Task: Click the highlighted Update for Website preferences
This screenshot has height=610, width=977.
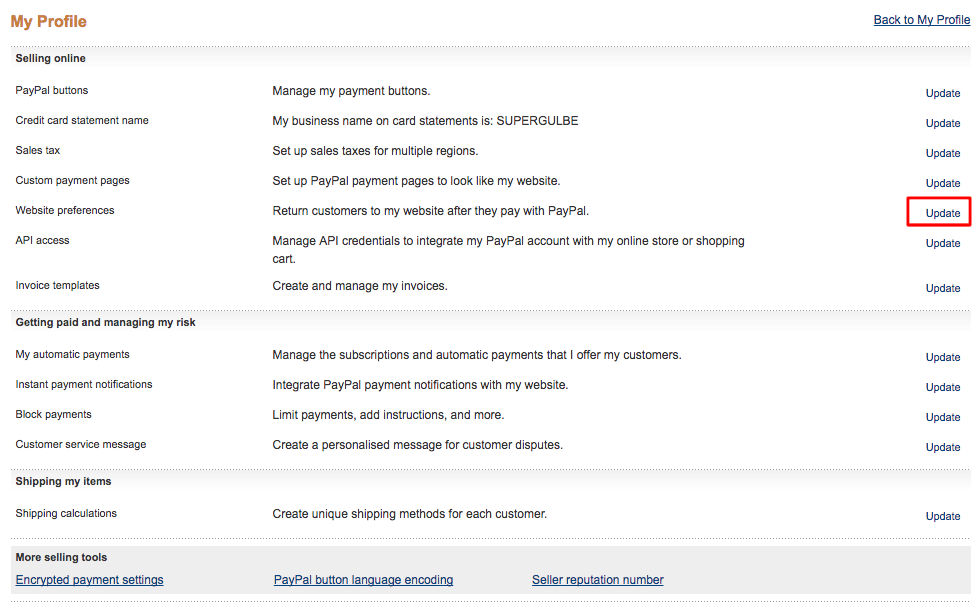Action: [943, 213]
